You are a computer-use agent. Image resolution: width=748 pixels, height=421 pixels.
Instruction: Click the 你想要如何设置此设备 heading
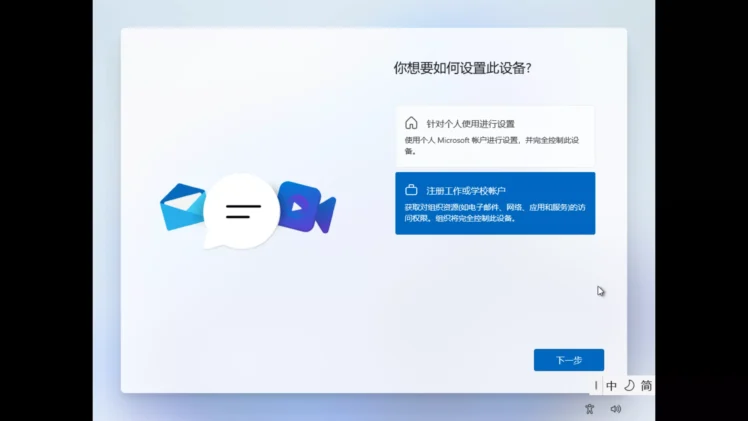(x=462, y=68)
